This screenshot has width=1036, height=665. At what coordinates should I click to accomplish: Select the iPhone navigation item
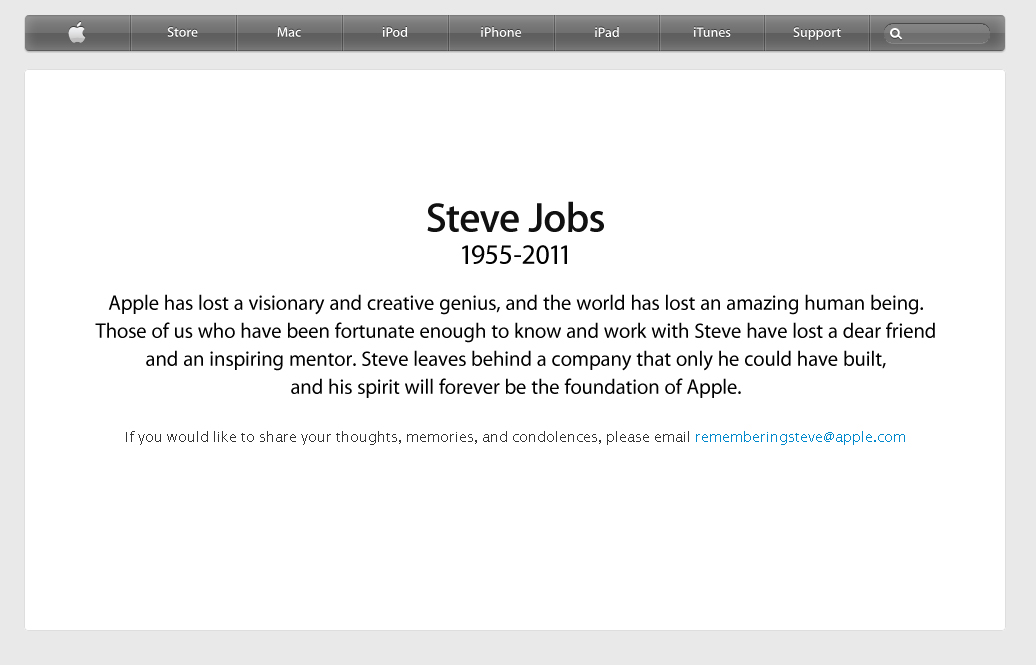[x=501, y=32]
